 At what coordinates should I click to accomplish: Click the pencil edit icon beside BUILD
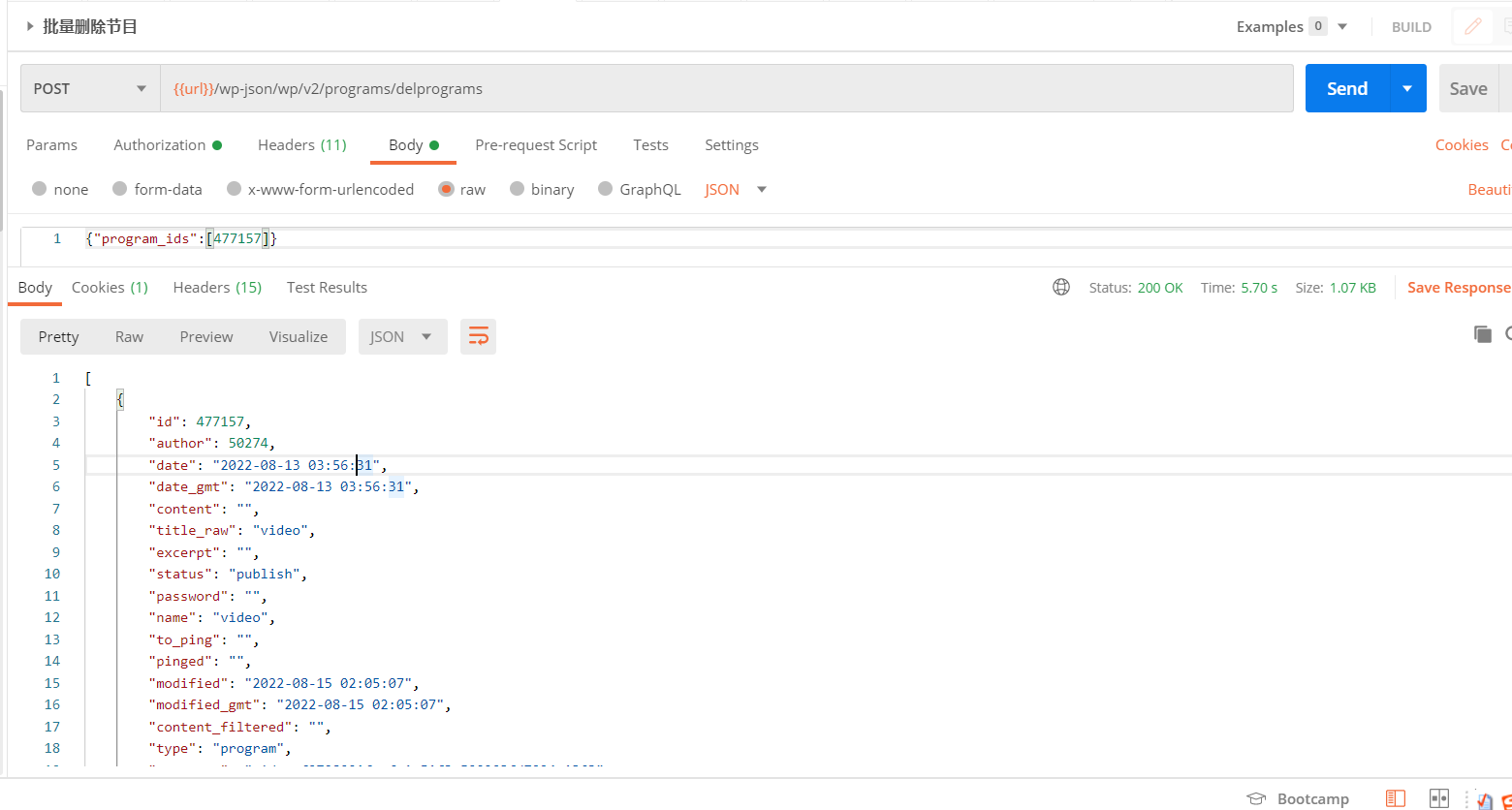1472,27
